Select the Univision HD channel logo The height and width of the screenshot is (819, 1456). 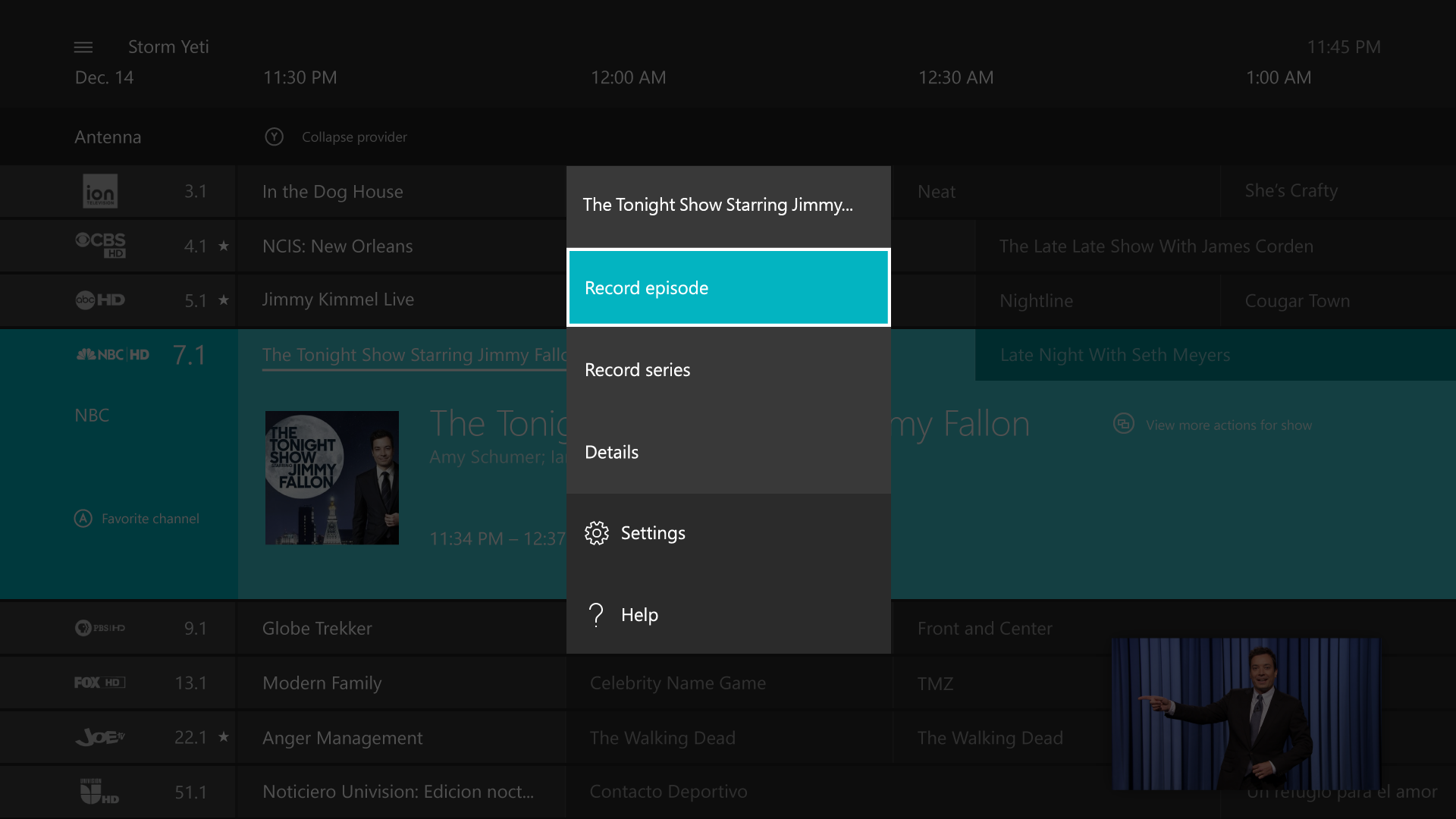99,792
